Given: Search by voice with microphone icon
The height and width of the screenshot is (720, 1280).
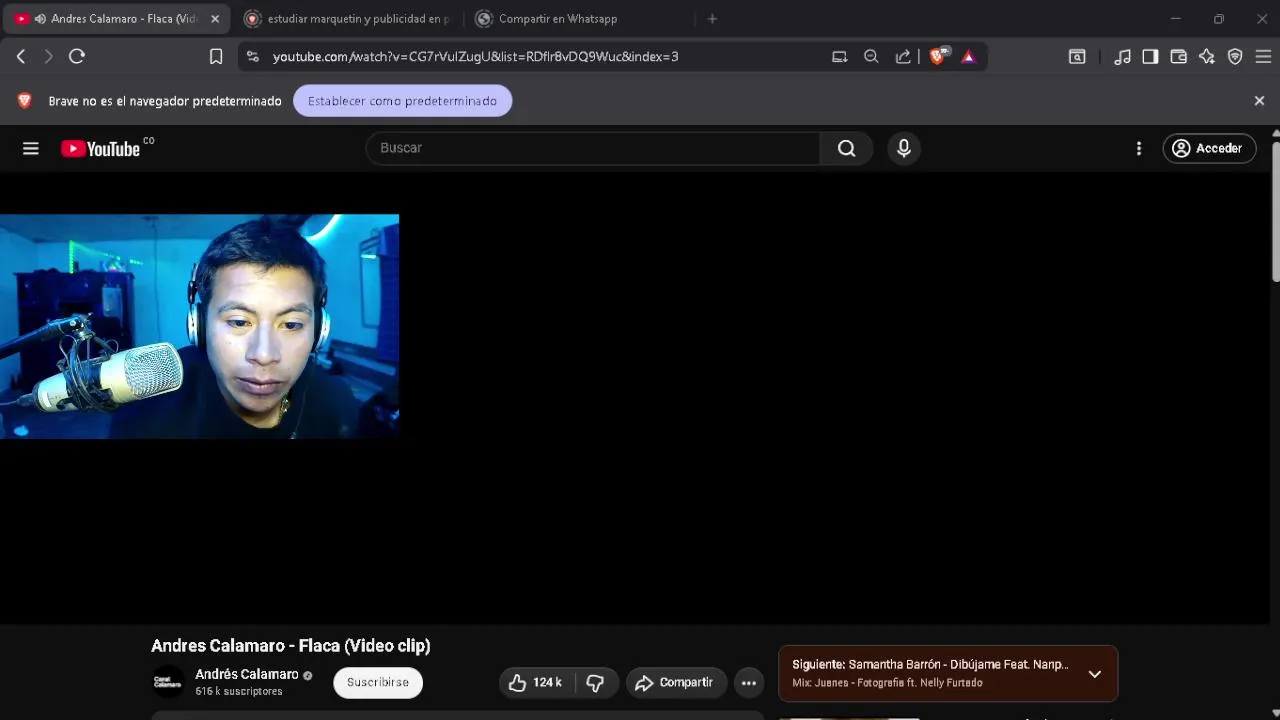Looking at the screenshot, I should [x=904, y=148].
